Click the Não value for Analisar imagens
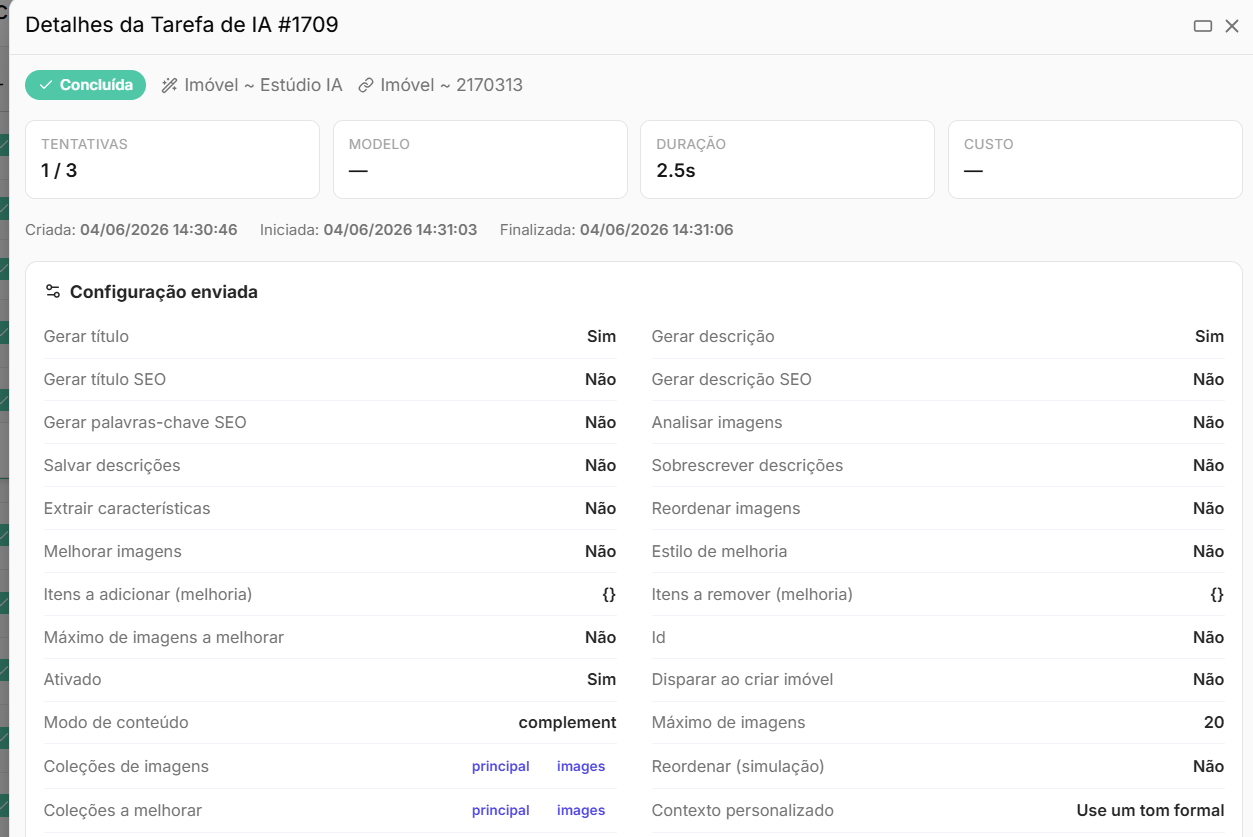 pyautogui.click(x=1209, y=423)
